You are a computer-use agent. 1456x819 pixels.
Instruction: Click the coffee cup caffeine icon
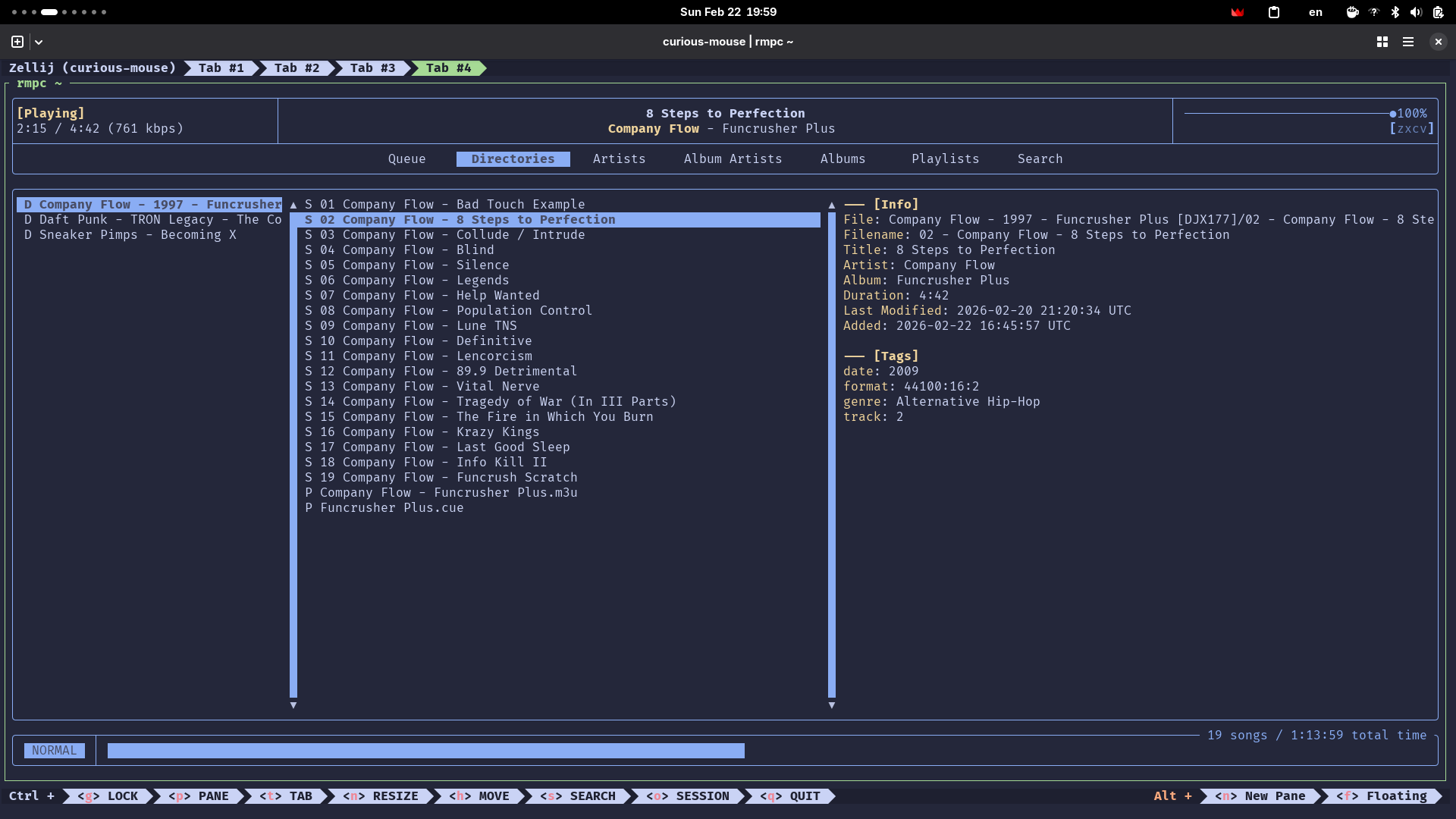(x=1352, y=12)
